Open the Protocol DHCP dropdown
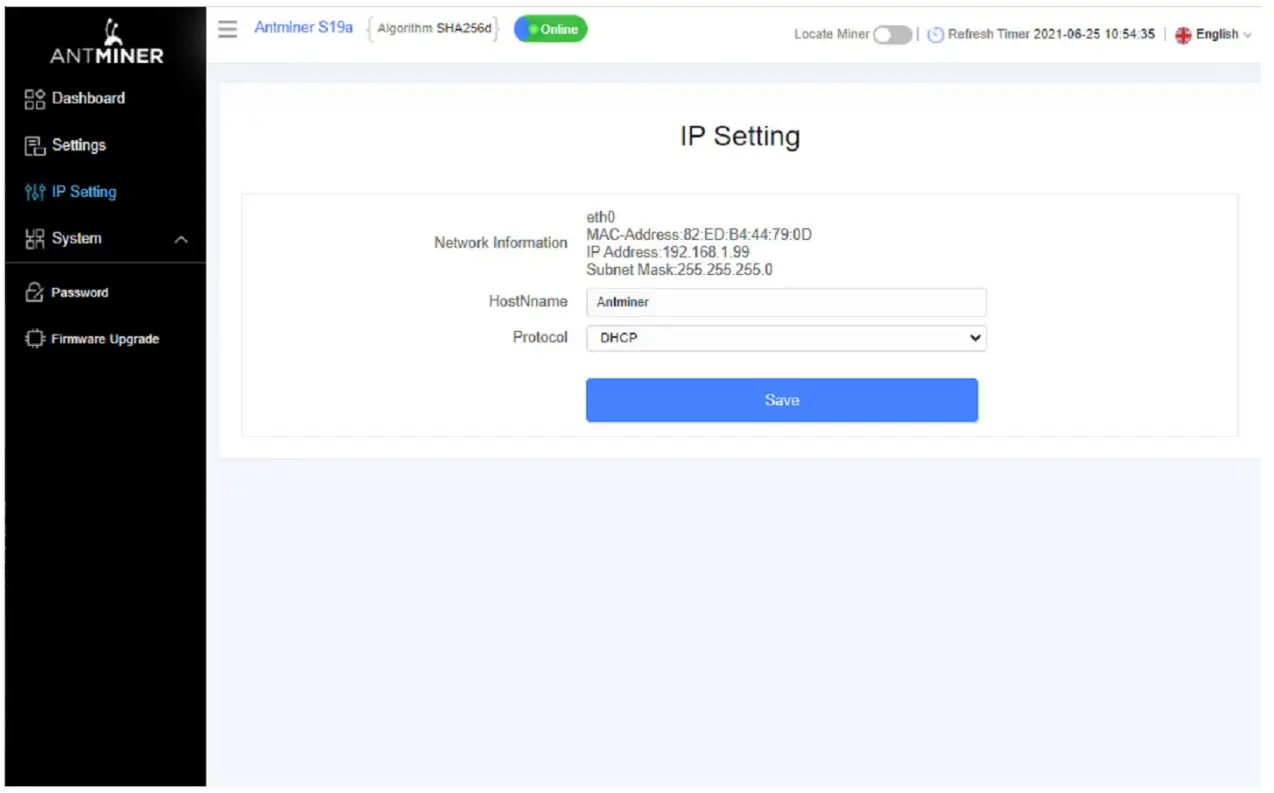The image size is (1274, 793). click(786, 338)
